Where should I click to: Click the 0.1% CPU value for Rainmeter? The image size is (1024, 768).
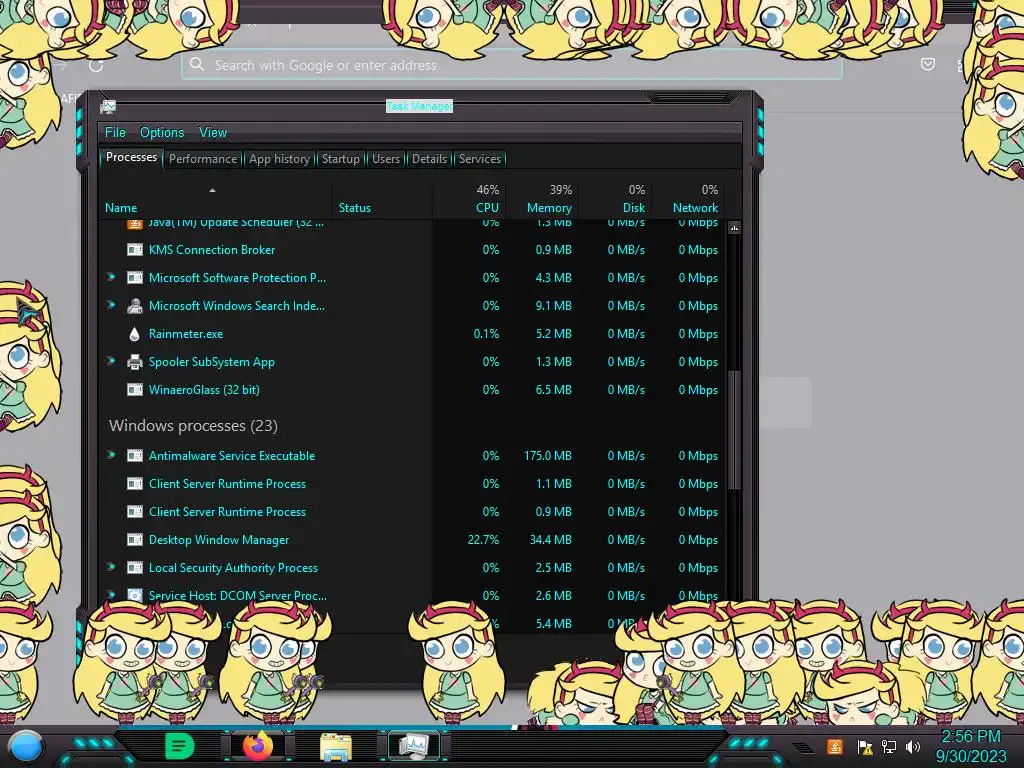tap(486, 334)
